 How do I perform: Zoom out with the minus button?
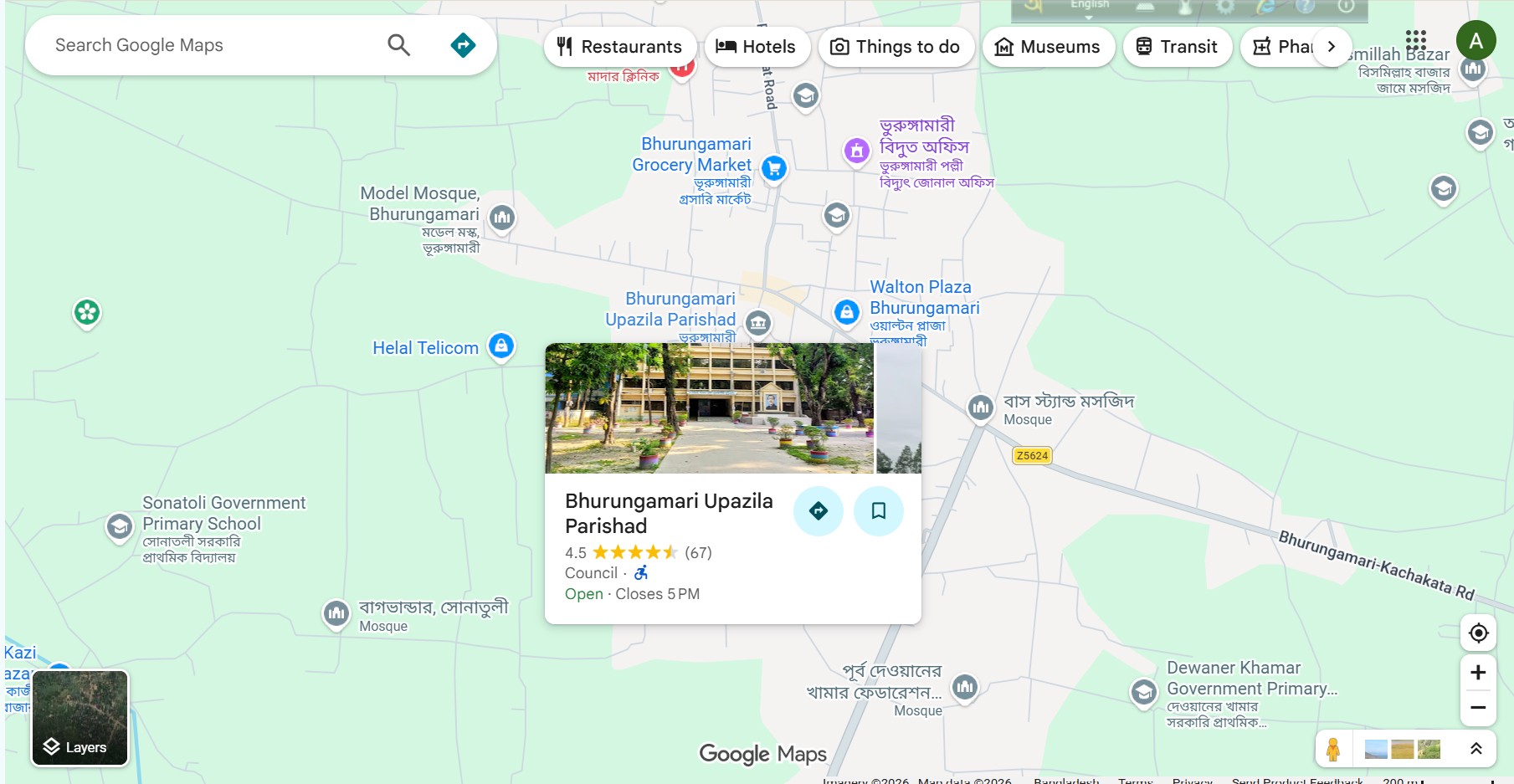(1479, 708)
